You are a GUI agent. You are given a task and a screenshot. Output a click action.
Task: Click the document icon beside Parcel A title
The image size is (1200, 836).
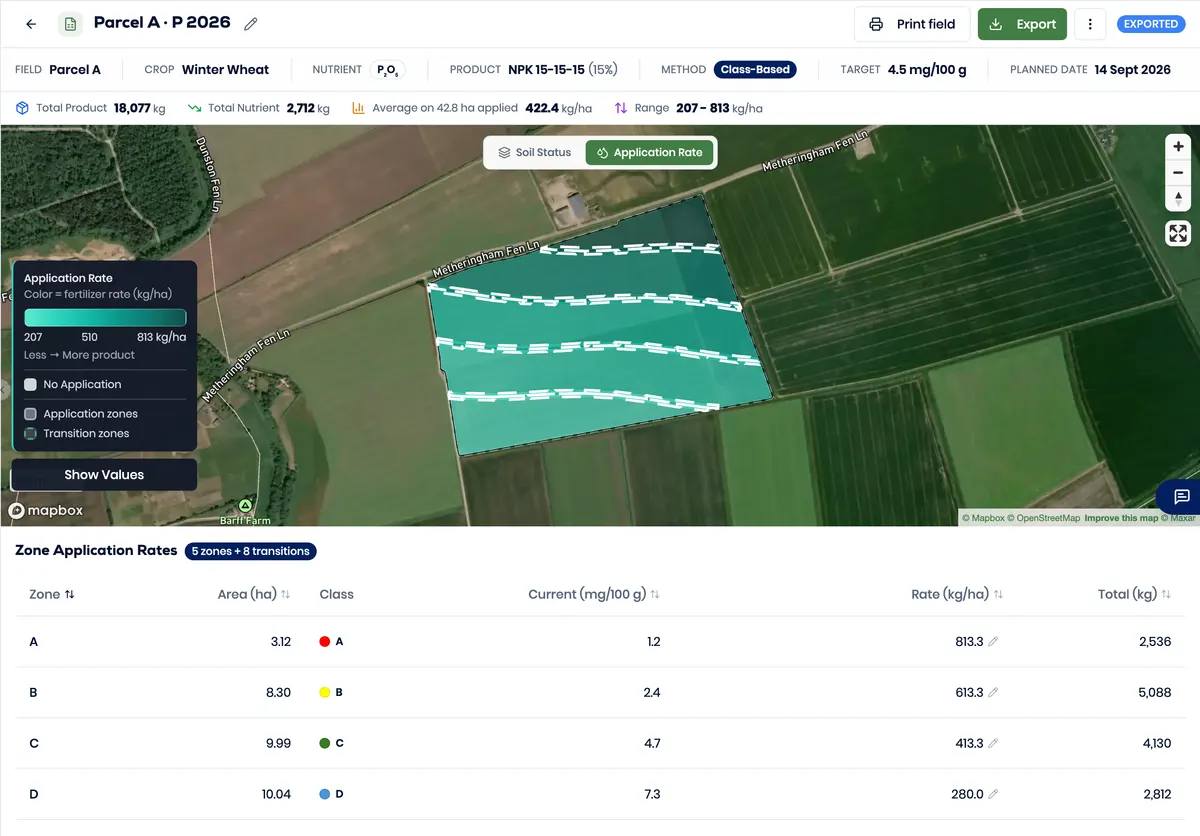[x=70, y=24]
